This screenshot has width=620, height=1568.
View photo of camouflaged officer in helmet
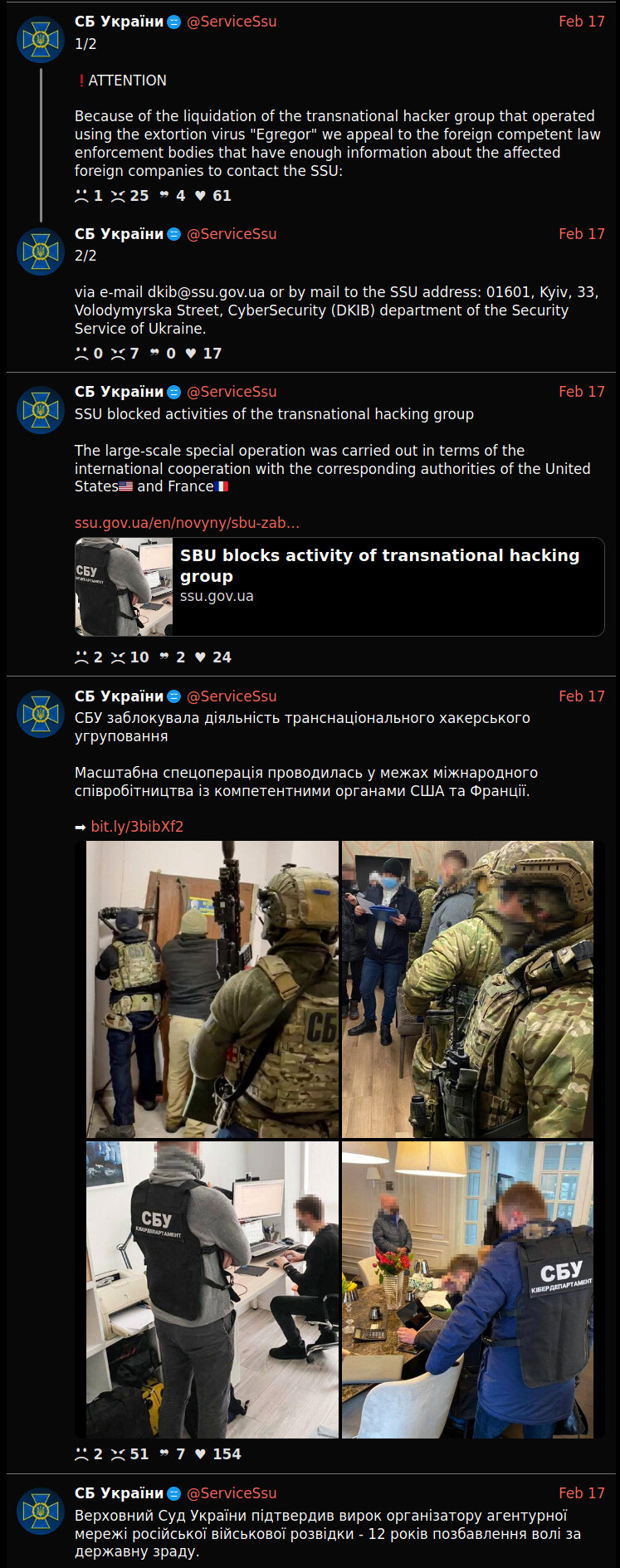[x=467, y=989]
